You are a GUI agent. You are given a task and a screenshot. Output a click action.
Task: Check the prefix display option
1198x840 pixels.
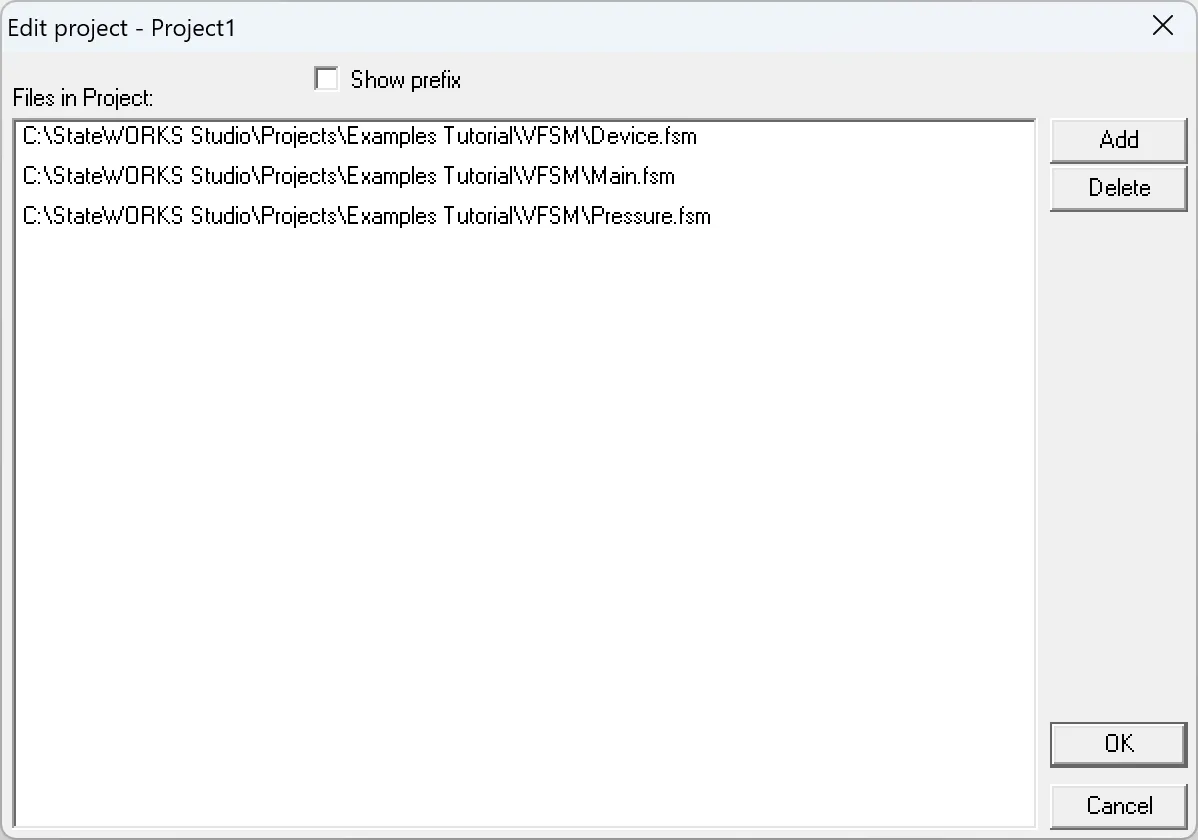coord(326,78)
